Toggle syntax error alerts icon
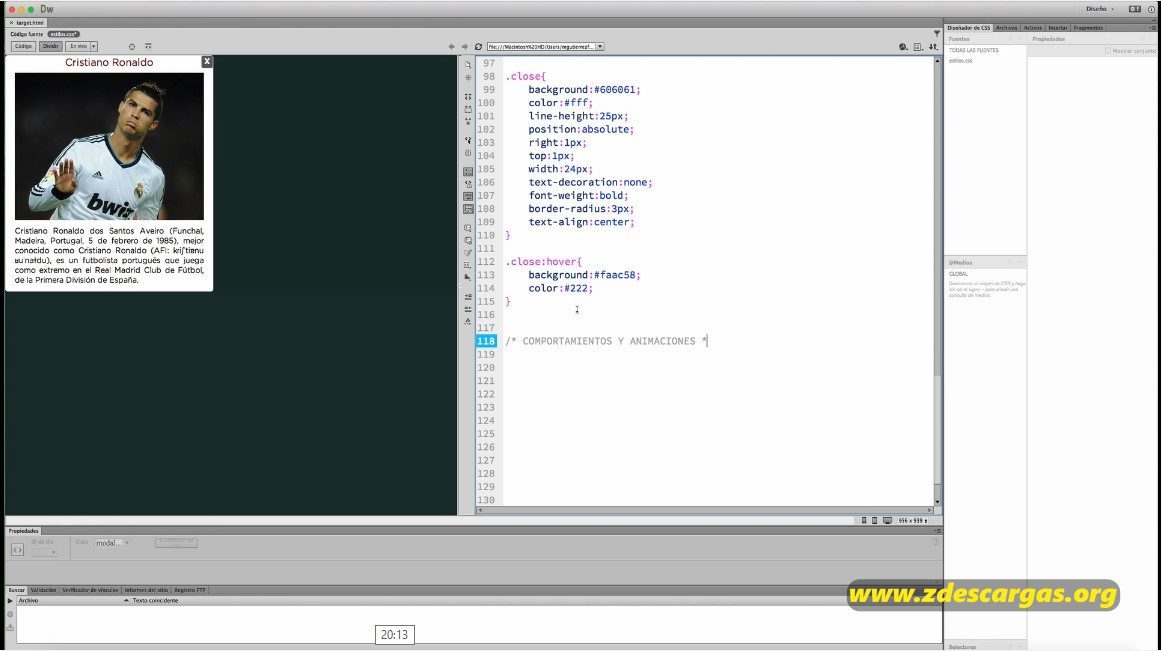 point(468,210)
